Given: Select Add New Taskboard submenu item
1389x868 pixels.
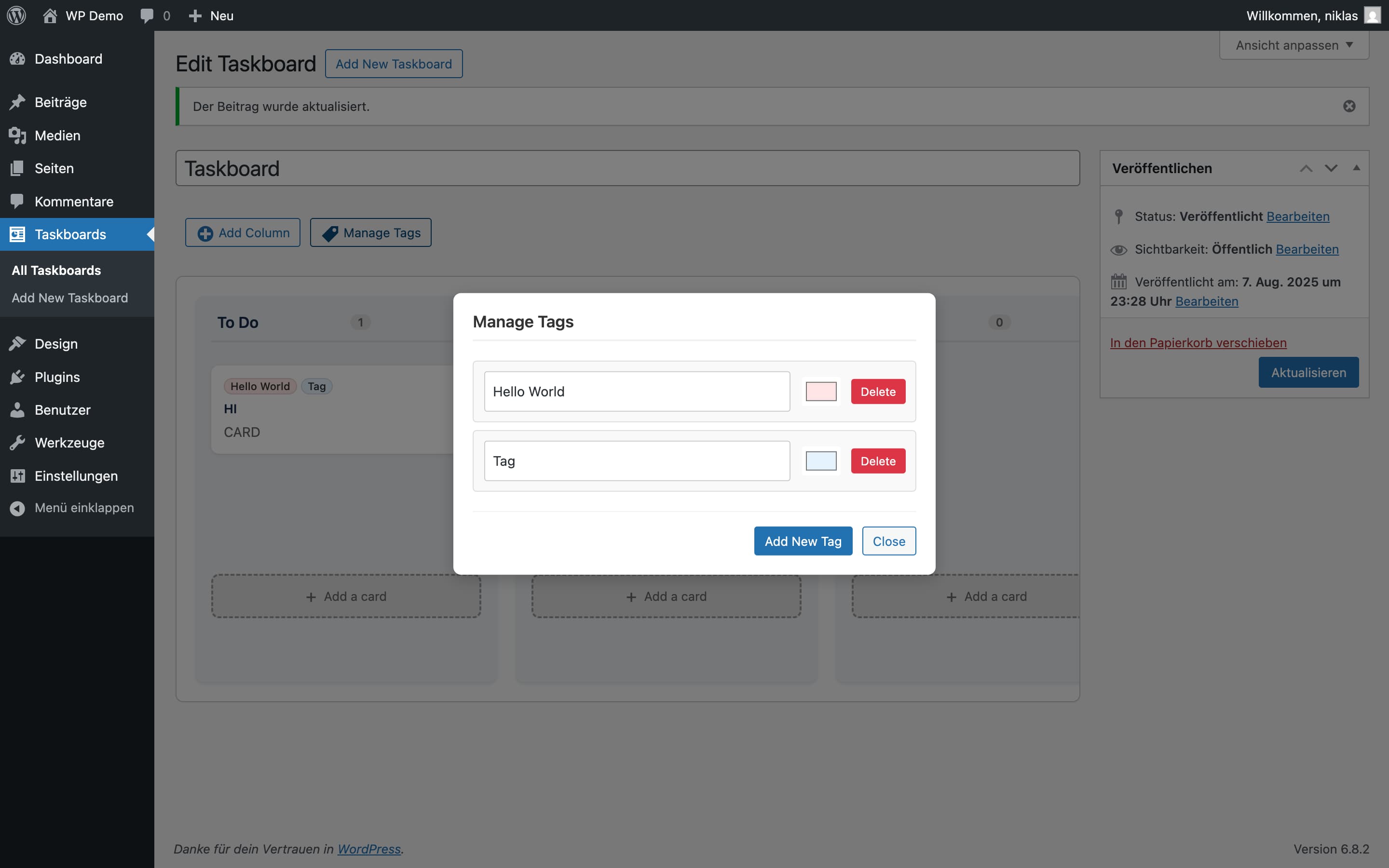Looking at the screenshot, I should tap(69, 298).
